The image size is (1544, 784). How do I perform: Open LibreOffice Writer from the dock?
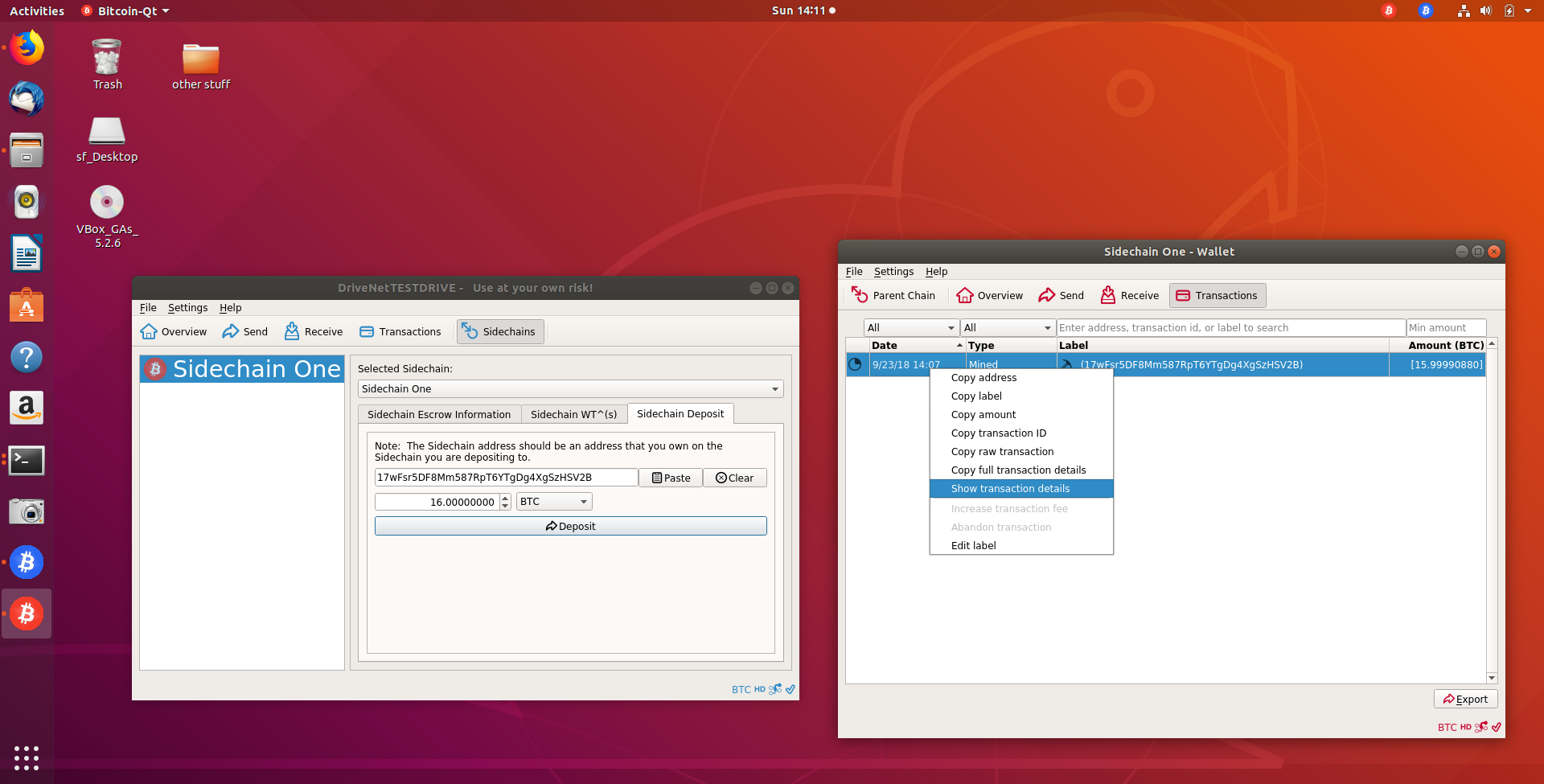pyautogui.click(x=27, y=253)
